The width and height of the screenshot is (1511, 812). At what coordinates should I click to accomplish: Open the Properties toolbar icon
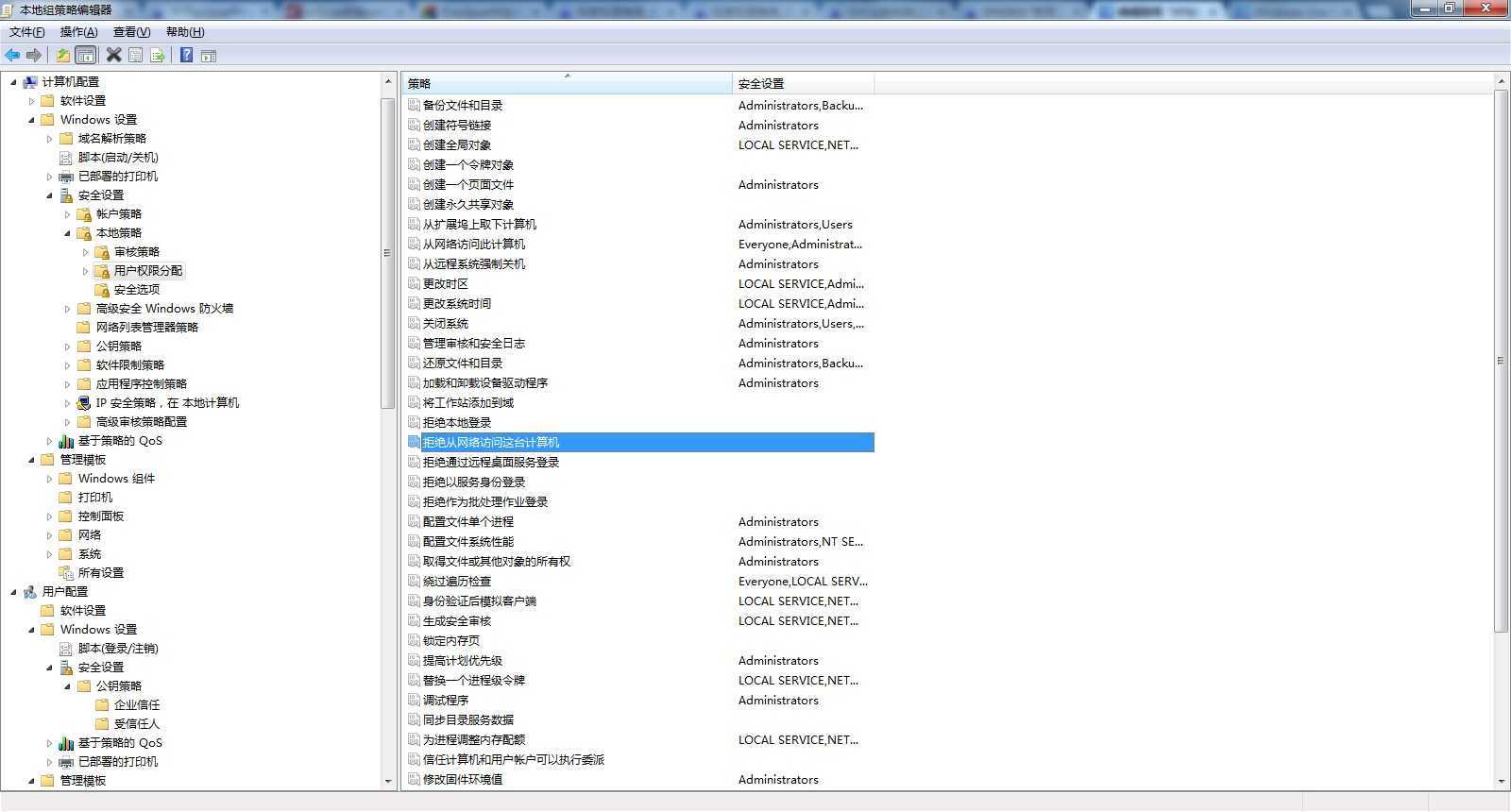pos(136,56)
